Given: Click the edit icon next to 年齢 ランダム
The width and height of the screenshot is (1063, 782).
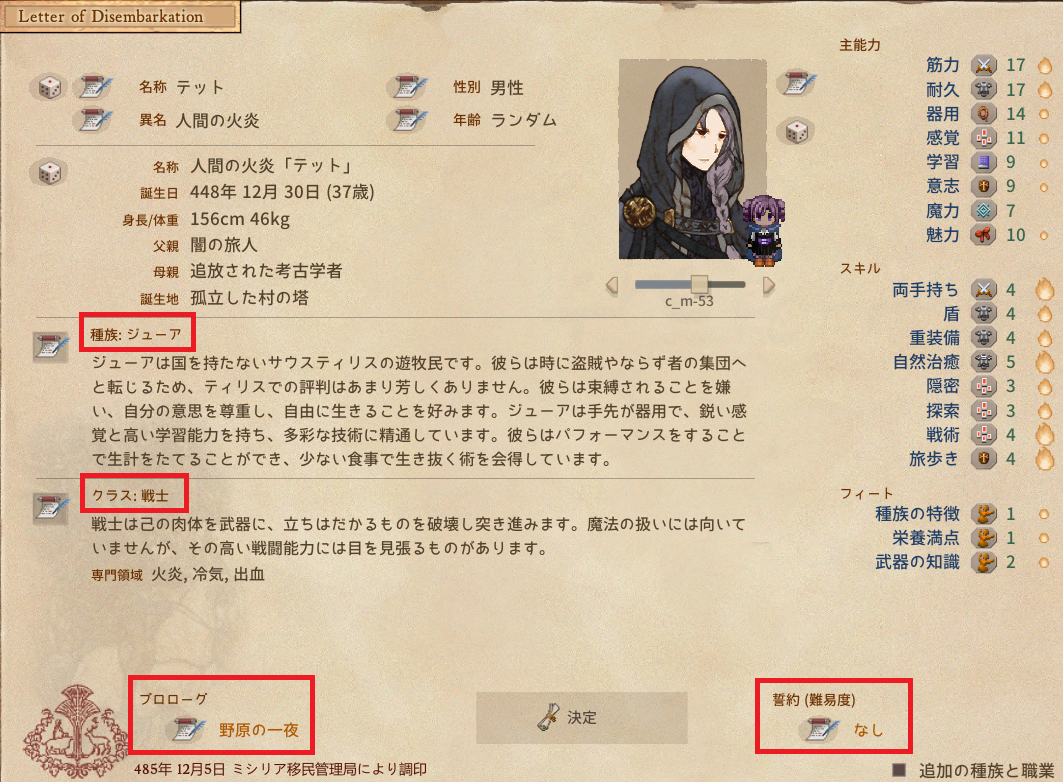Looking at the screenshot, I should click(409, 120).
